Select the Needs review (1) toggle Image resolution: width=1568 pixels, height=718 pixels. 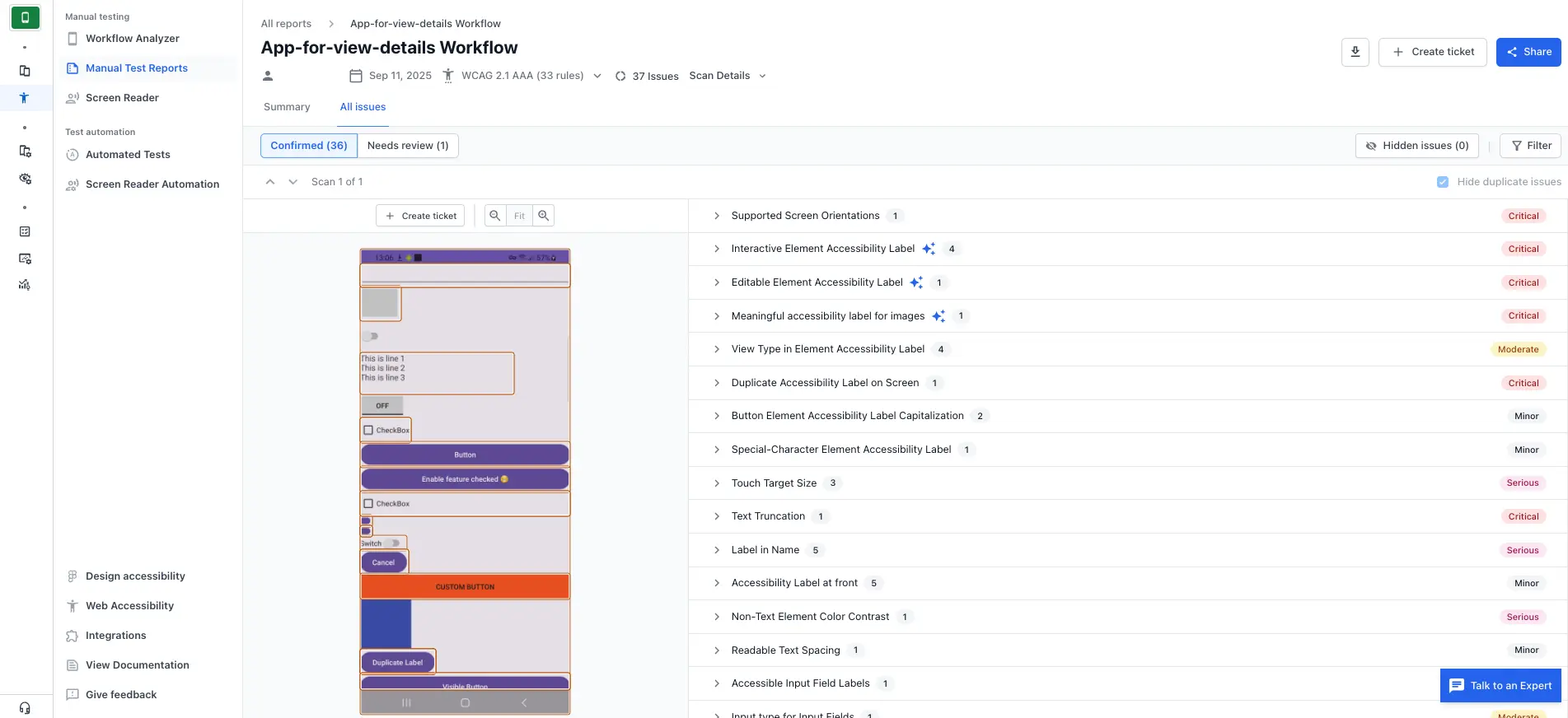408,146
